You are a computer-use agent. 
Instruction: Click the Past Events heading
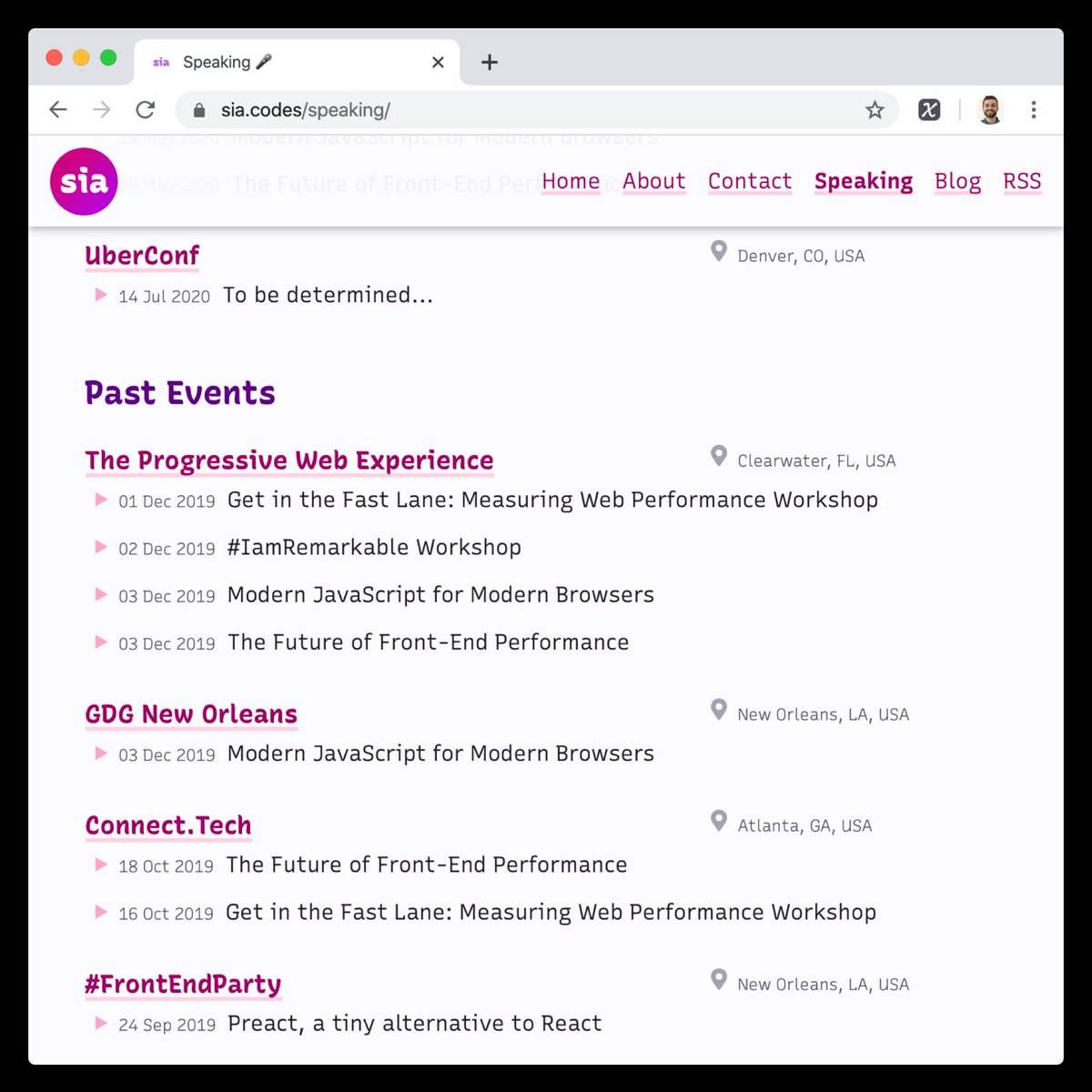point(180,393)
